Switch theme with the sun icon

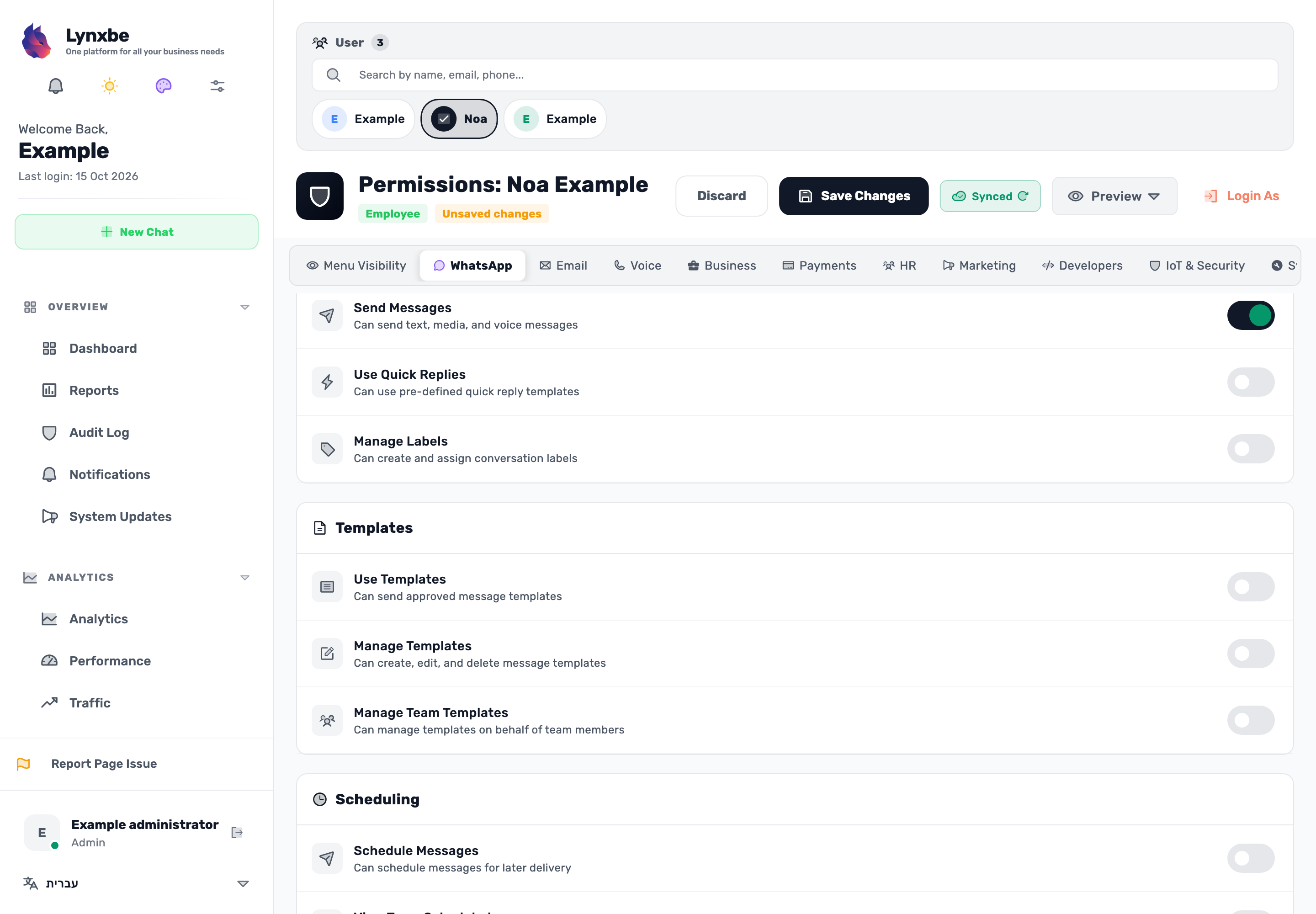pos(109,86)
